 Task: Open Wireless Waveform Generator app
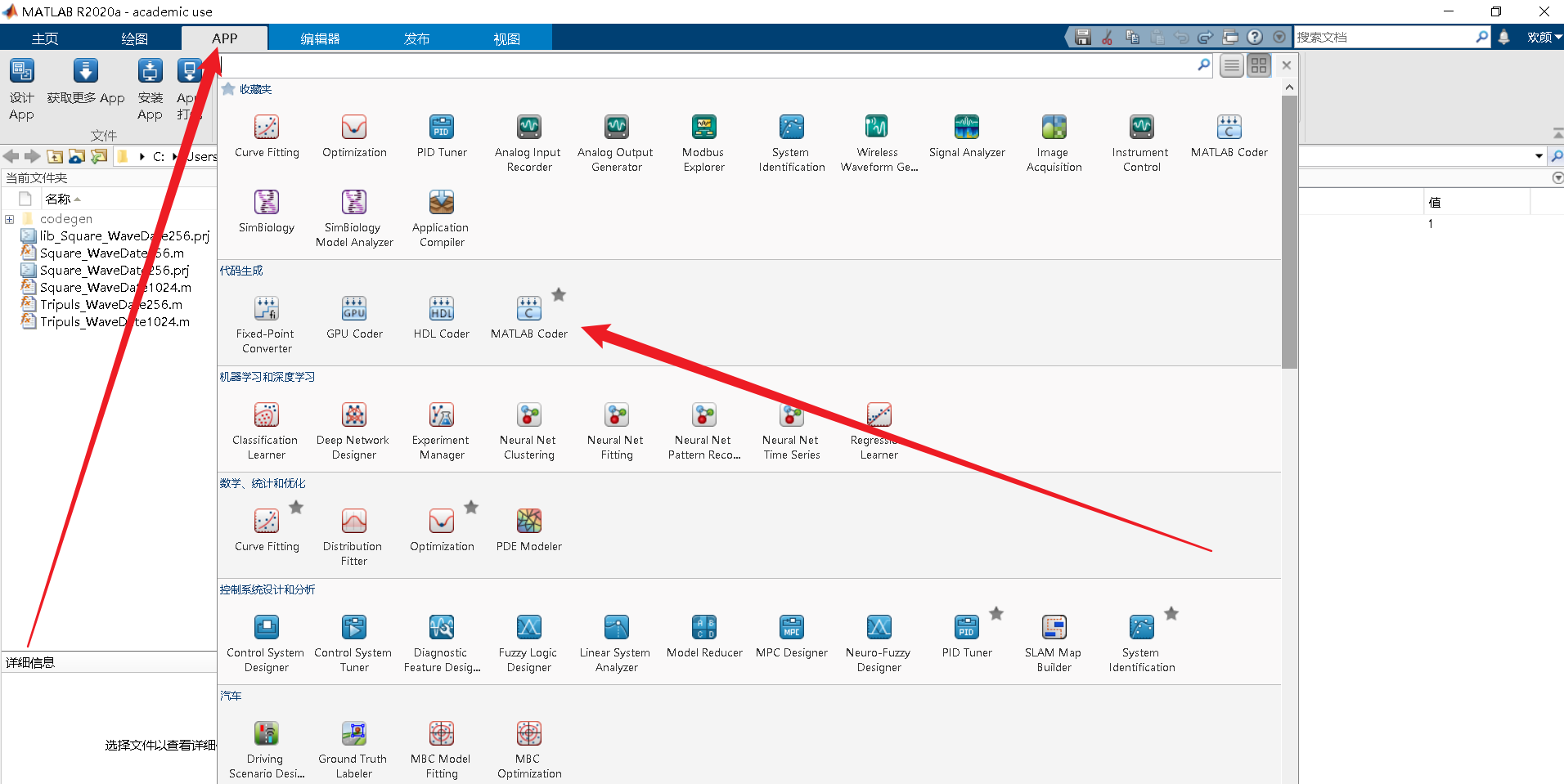[879, 143]
